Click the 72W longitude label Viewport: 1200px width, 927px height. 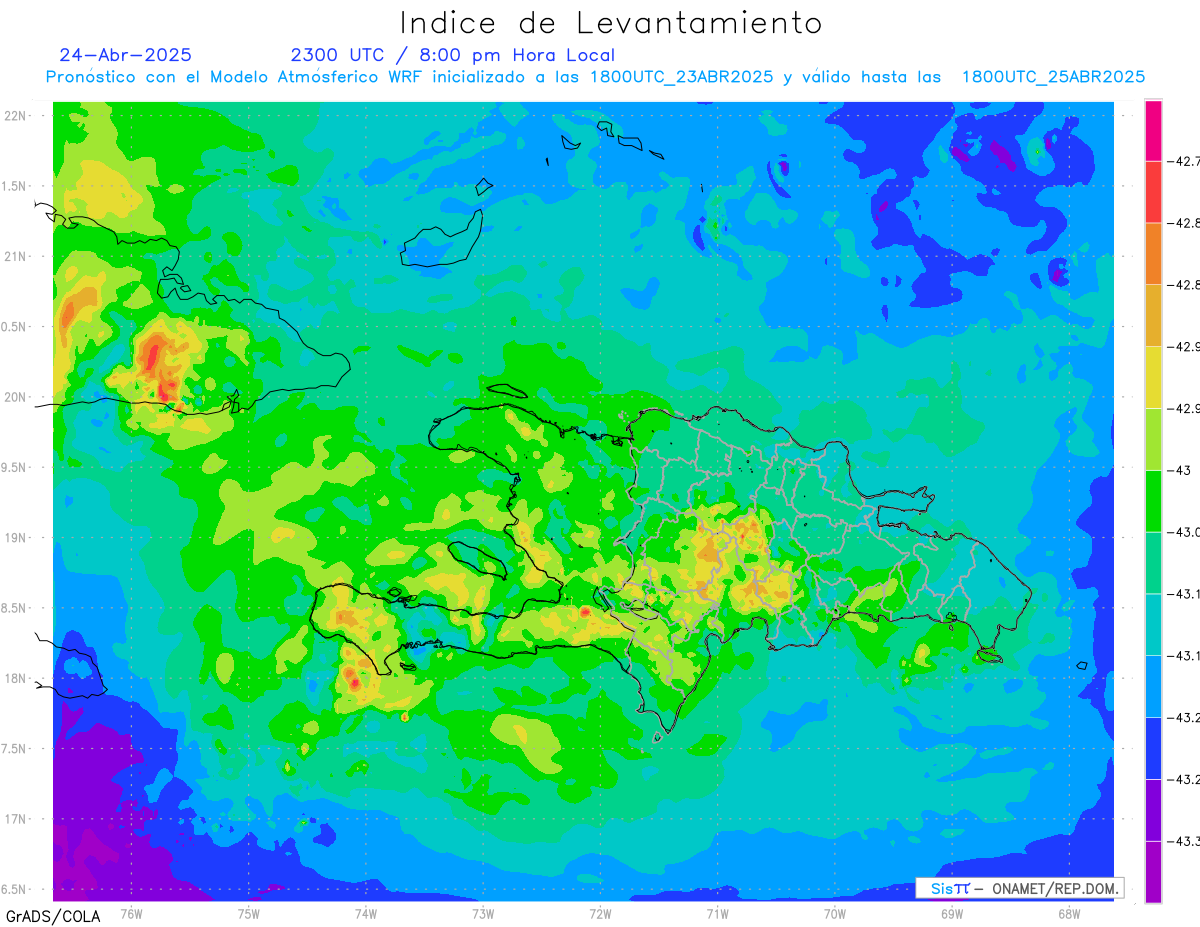pos(600,913)
